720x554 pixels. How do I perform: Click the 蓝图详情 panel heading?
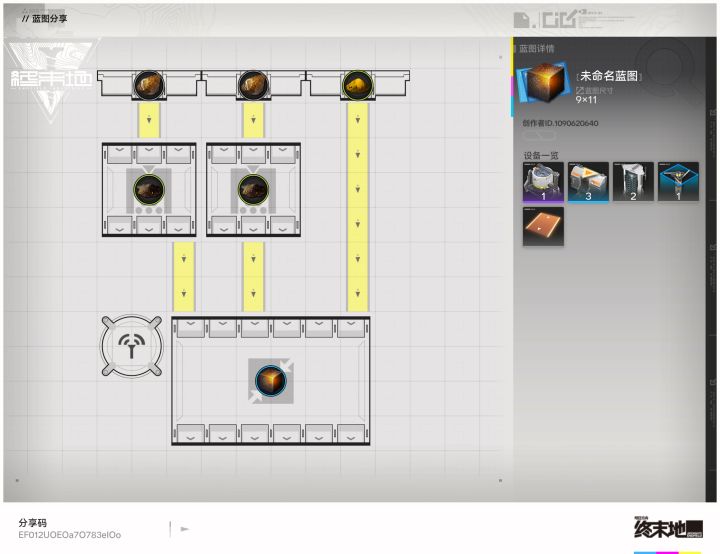point(536,49)
